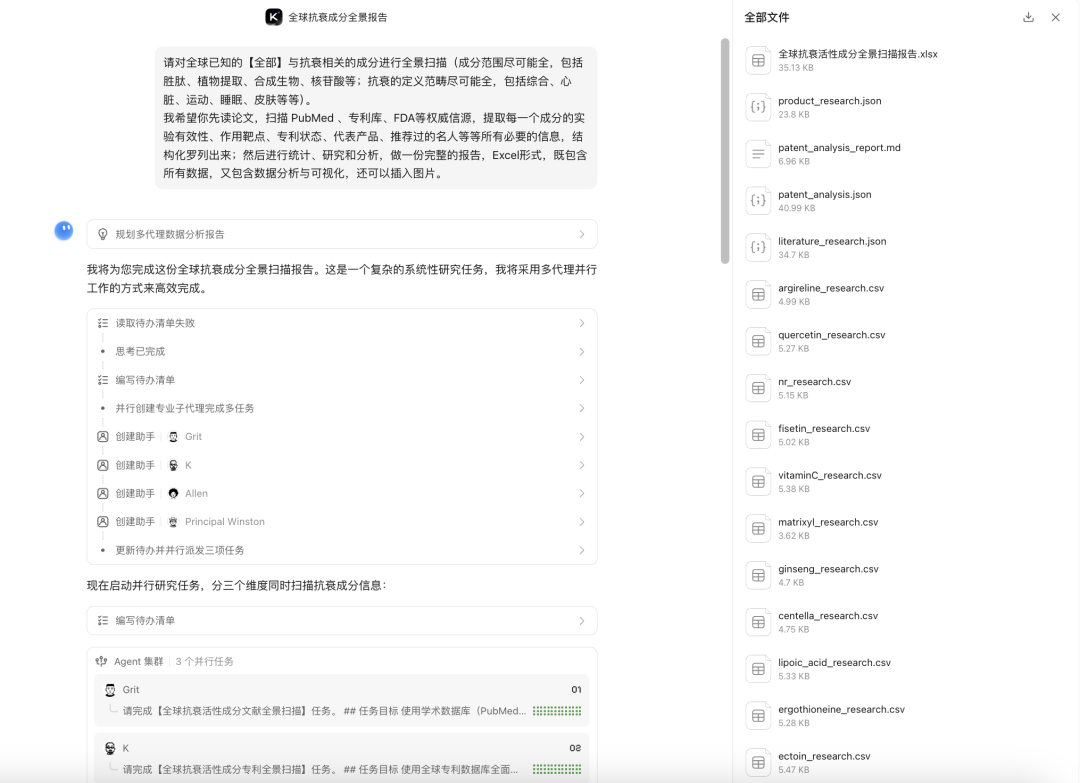Click the progress dots on K task card
The image size is (1080, 783).
tap(557, 769)
